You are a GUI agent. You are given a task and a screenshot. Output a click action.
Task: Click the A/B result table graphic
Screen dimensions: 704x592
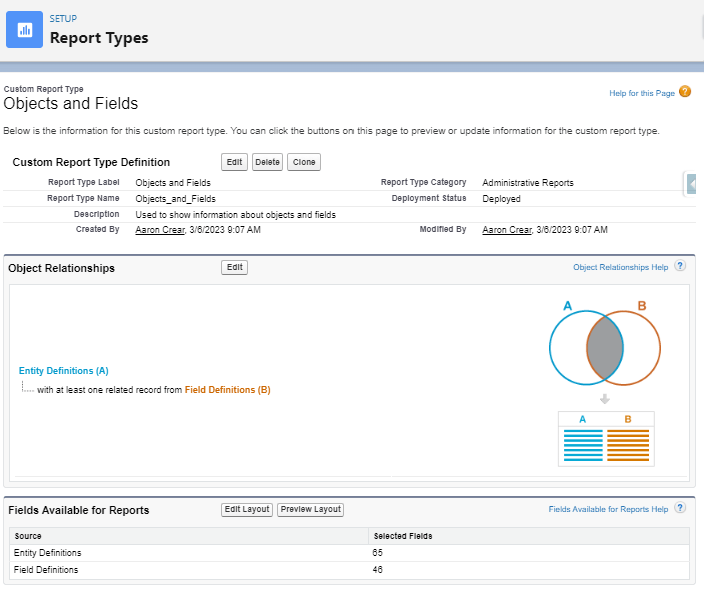point(606,437)
